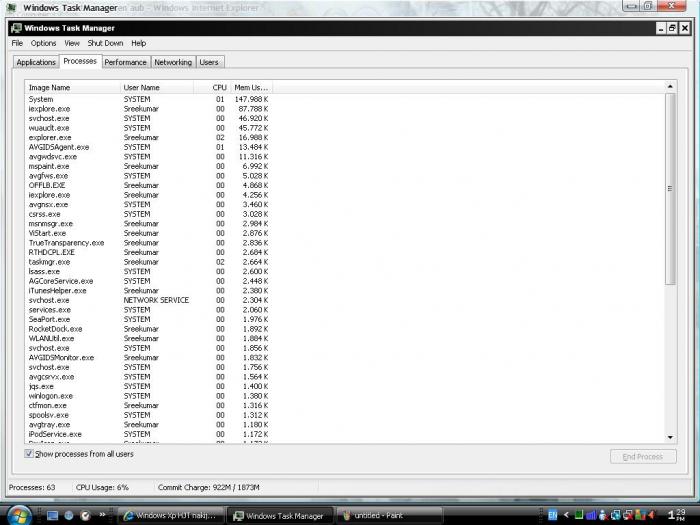Sort by Mem Usage column header
This screenshot has height=525, width=700.
click(251, 88)
